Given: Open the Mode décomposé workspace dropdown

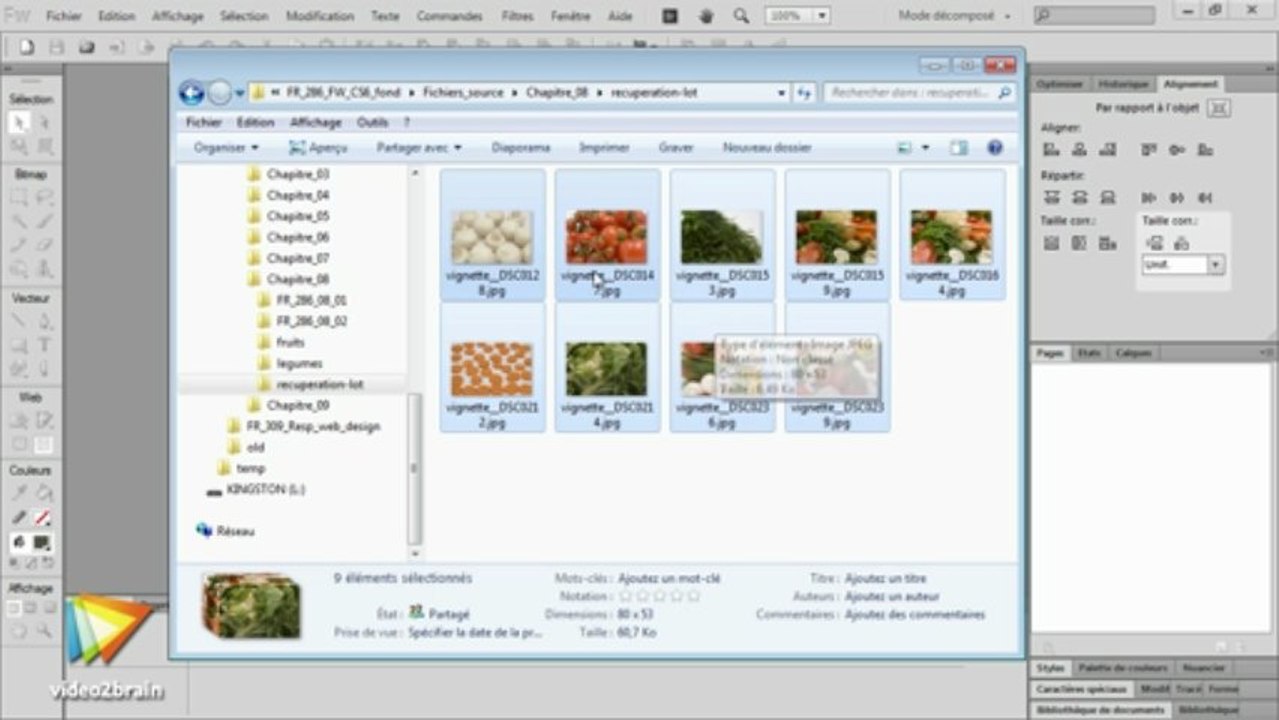Looking at the screenshot, I should coord(957,16).
